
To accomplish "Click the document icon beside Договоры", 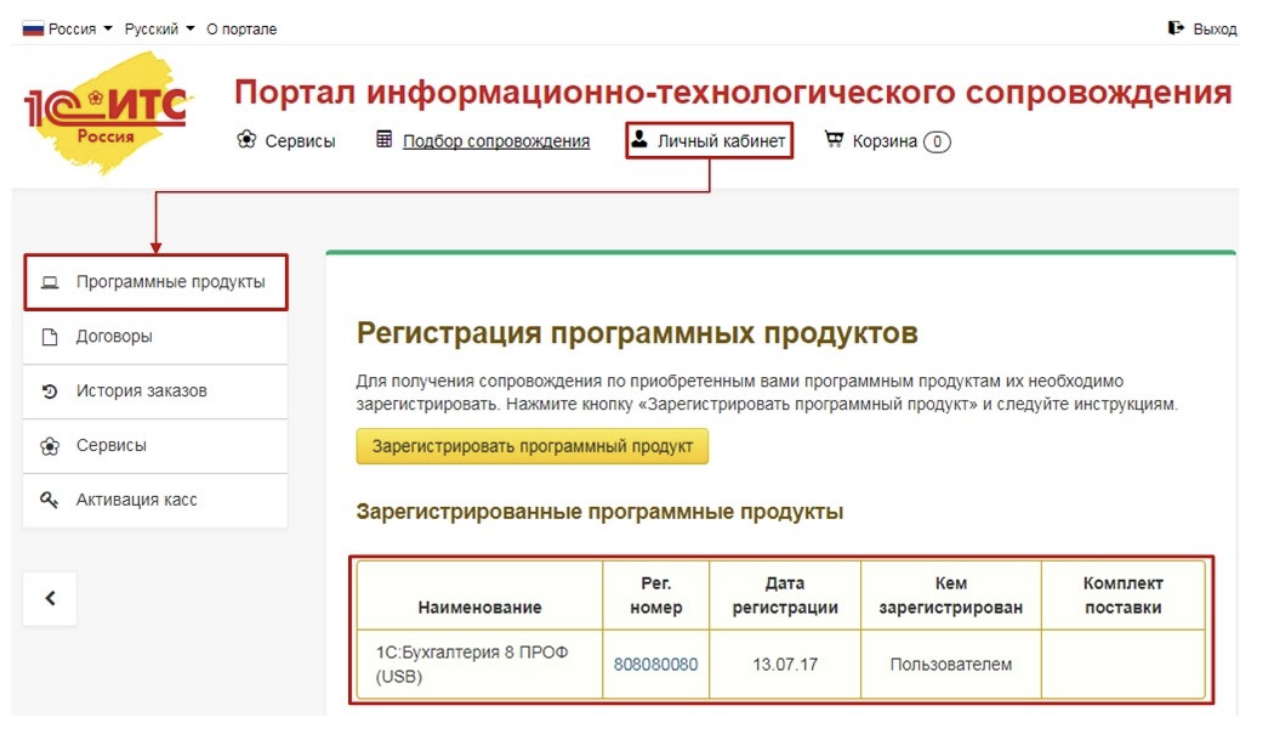I will point(50,338).
